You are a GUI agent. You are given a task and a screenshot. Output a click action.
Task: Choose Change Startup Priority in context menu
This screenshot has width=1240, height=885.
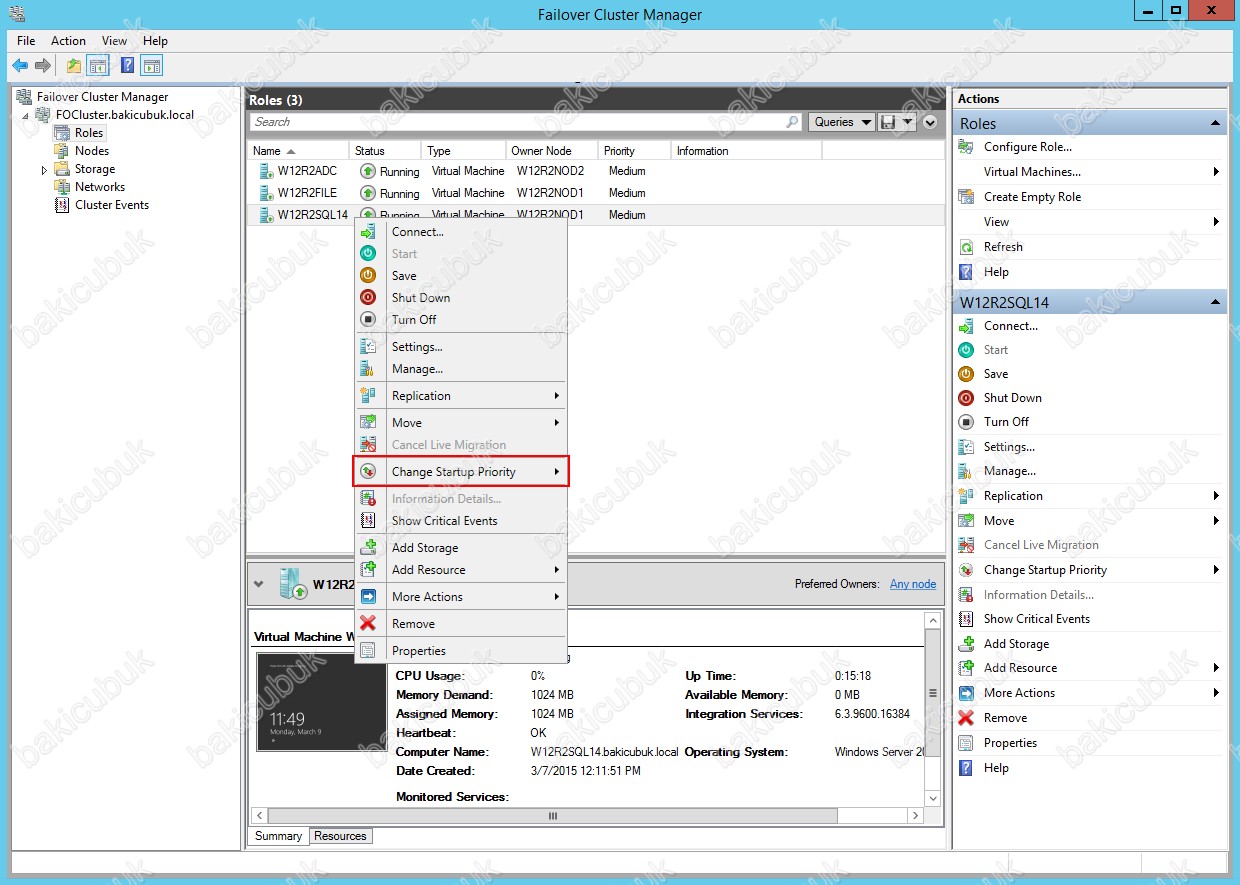(x=461, y=472)
